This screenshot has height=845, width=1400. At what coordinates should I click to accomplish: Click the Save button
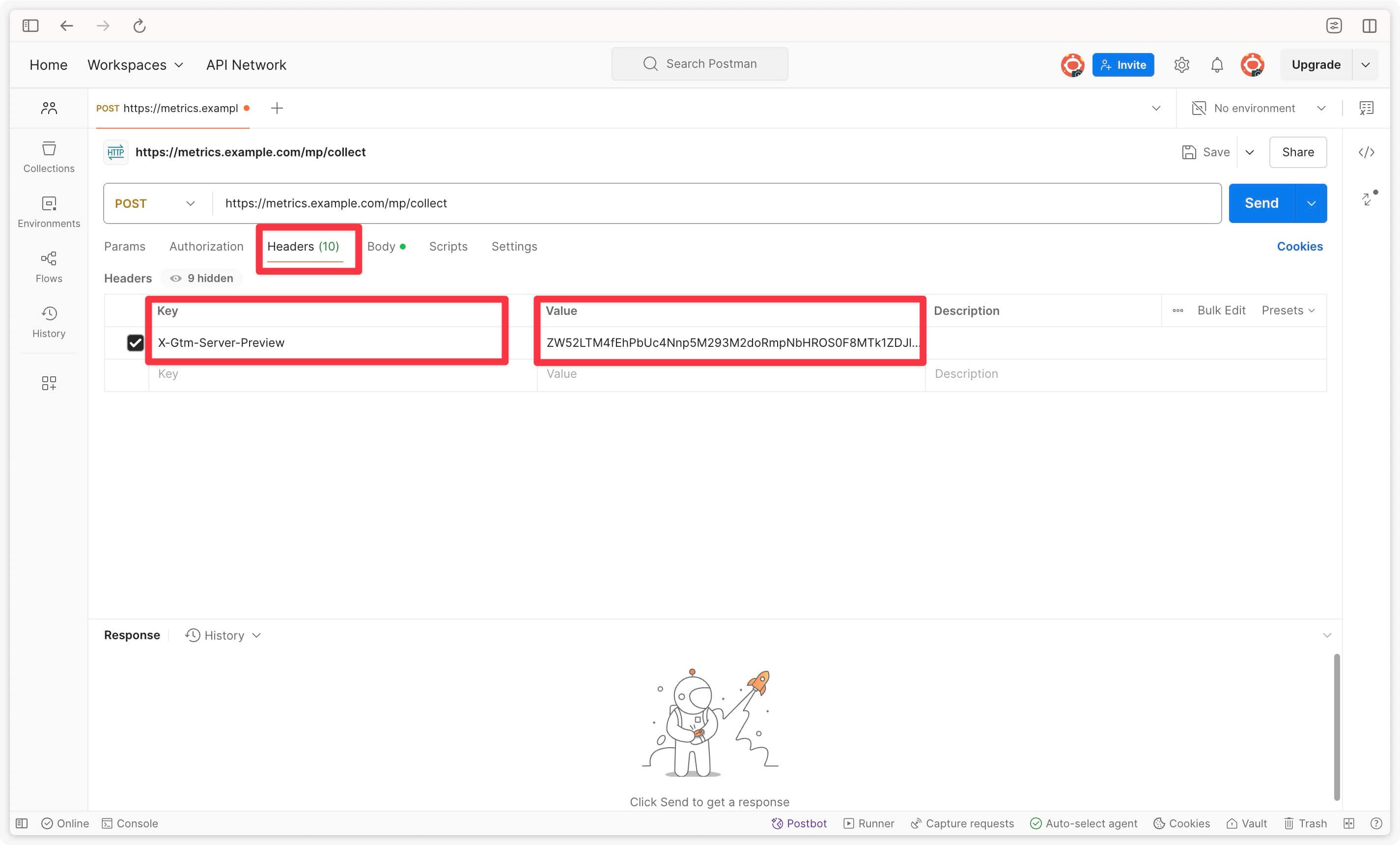pos(1205,152)
